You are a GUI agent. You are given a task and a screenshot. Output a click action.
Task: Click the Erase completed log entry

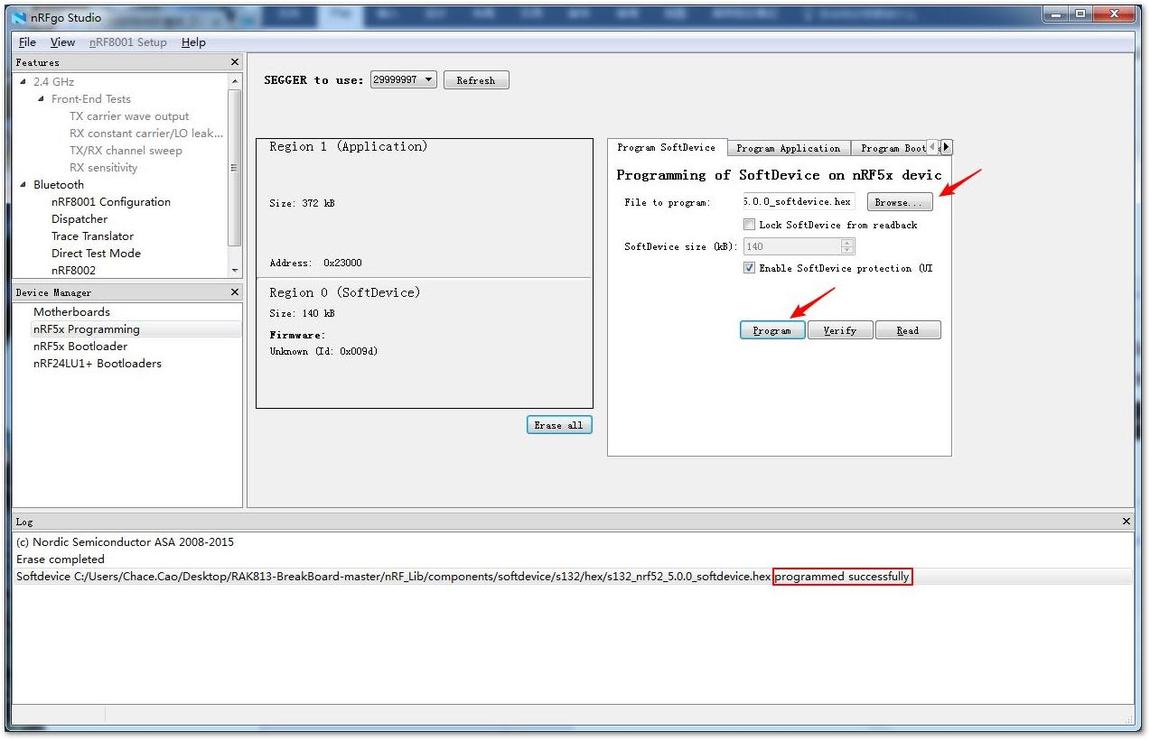tap(60, 559)
